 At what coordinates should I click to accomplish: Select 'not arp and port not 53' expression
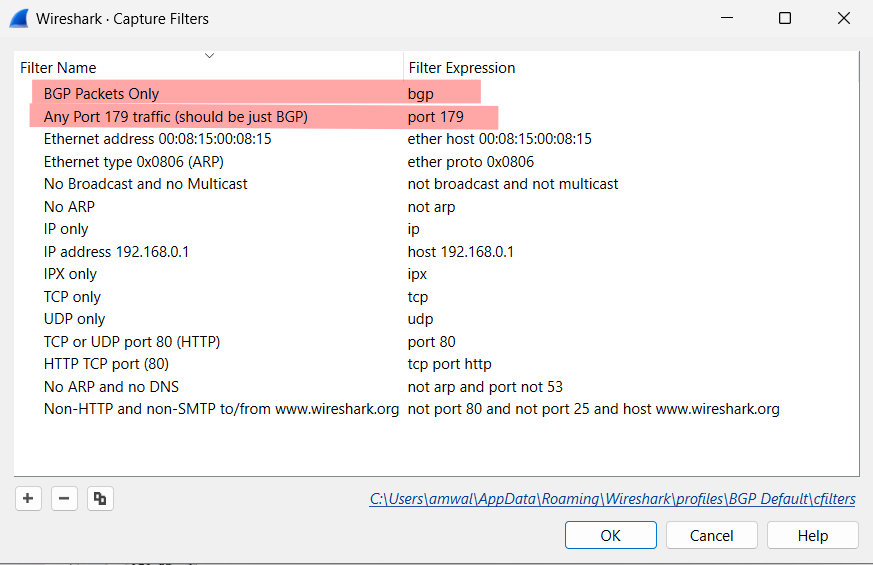pyautogui.click(x=485, y=387)
